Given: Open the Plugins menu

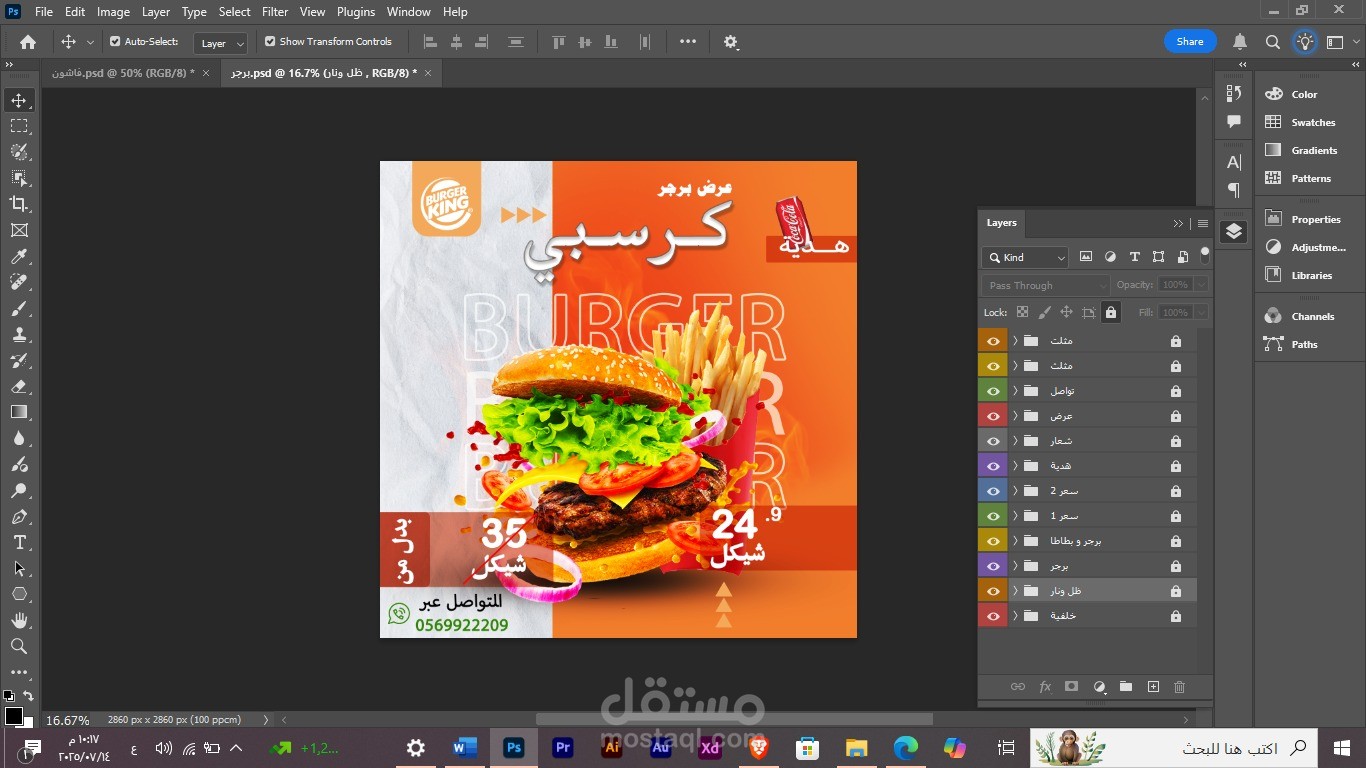Looking at the screenshot, I should pos(356,12).
